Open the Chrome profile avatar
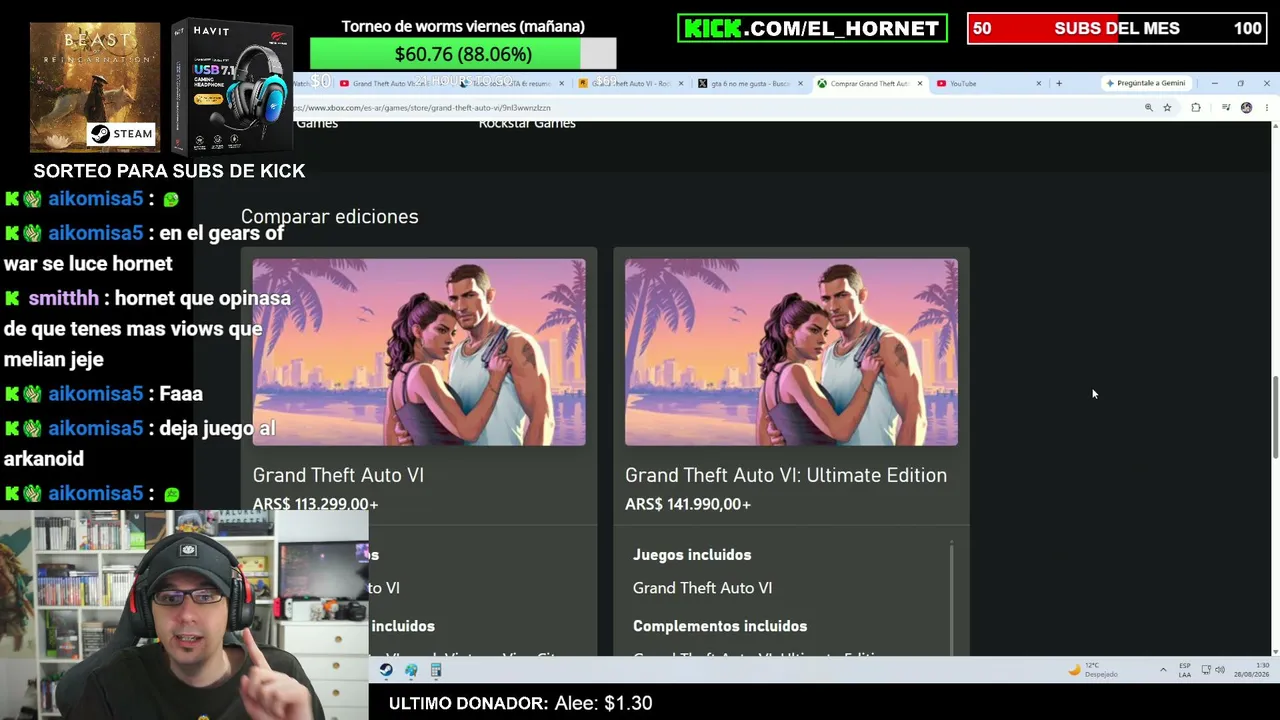The height and width of the screenshot is (720, 1280). pos(1246,108)
